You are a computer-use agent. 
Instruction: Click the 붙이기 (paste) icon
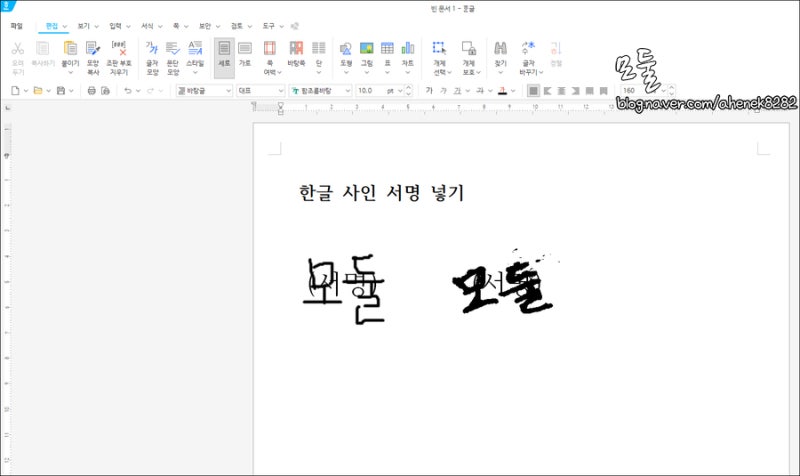[x=70, y=49]
